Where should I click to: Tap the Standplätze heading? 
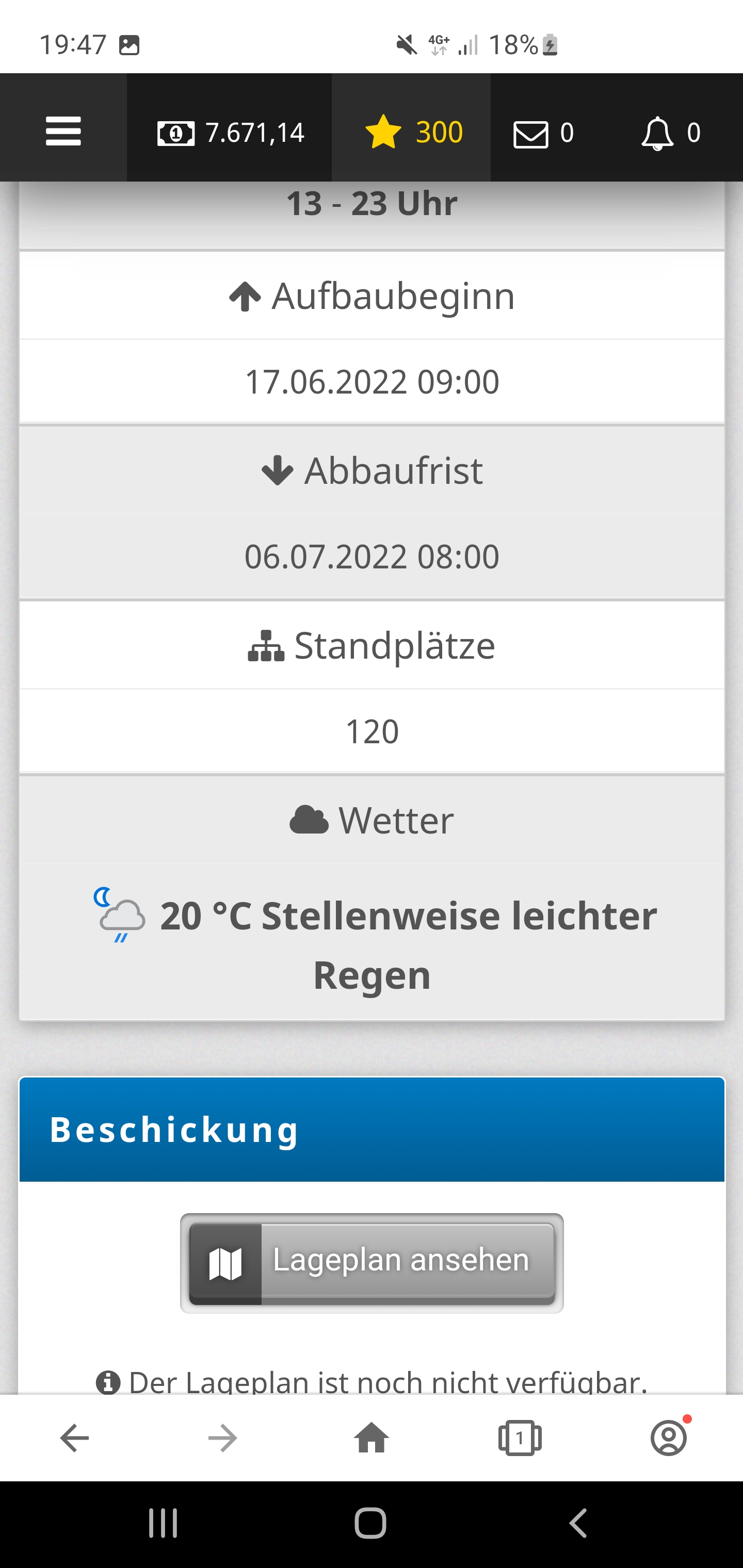click(x=372, y=645)
